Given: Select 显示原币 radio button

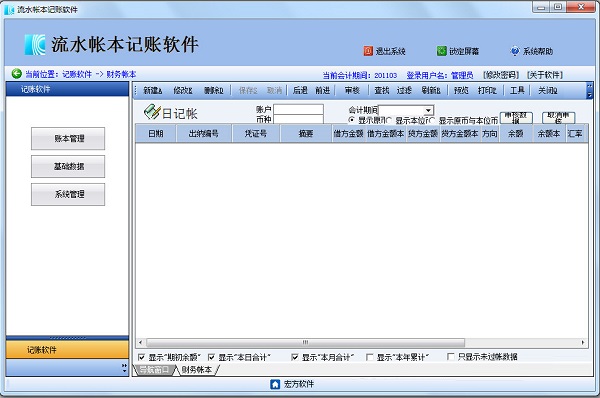Looking at the screenshot, I should pyautogui.click(x=352, y=121).
